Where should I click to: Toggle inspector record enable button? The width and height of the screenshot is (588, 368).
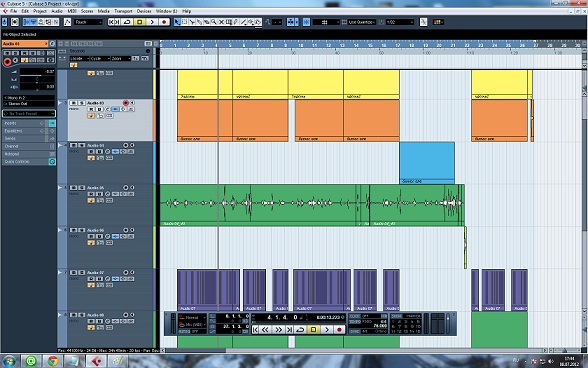(x=7, y=62)
